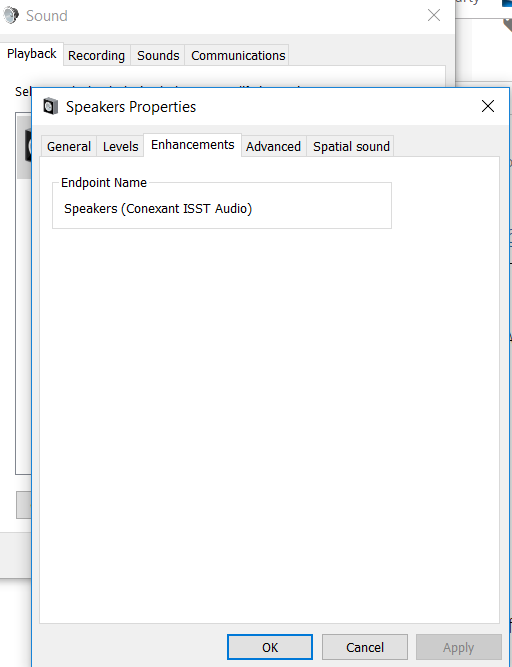Switch to the Levels tab

(120, 147)
